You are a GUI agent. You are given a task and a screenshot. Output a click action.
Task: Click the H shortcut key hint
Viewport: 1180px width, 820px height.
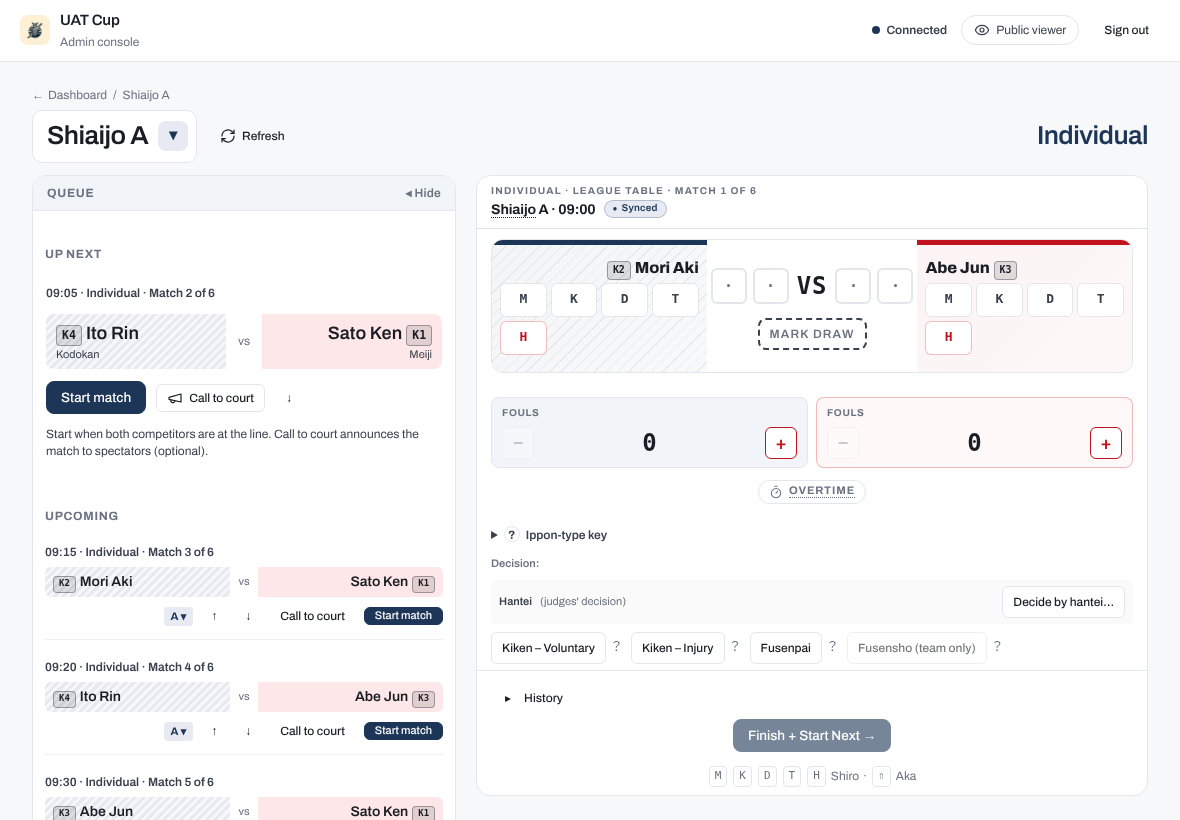point(817,776)
